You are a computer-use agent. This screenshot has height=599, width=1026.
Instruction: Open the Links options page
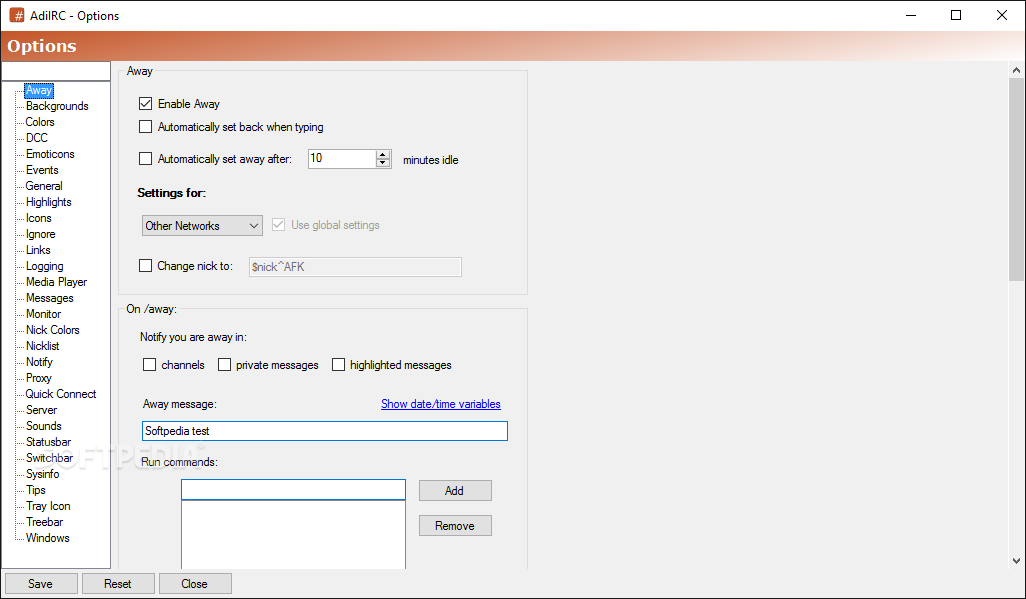point(38,250)
